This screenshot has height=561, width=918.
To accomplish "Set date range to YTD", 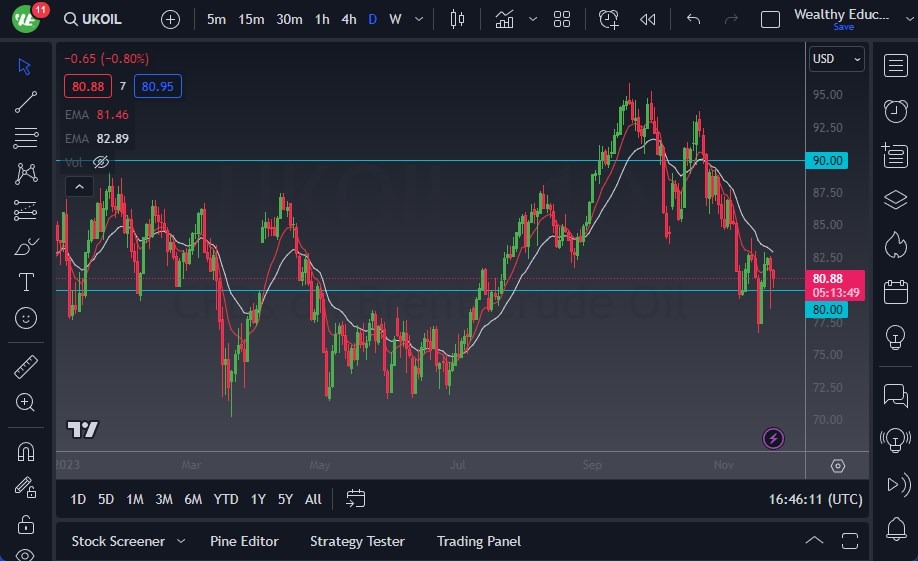I will click(x=225, y=500).
